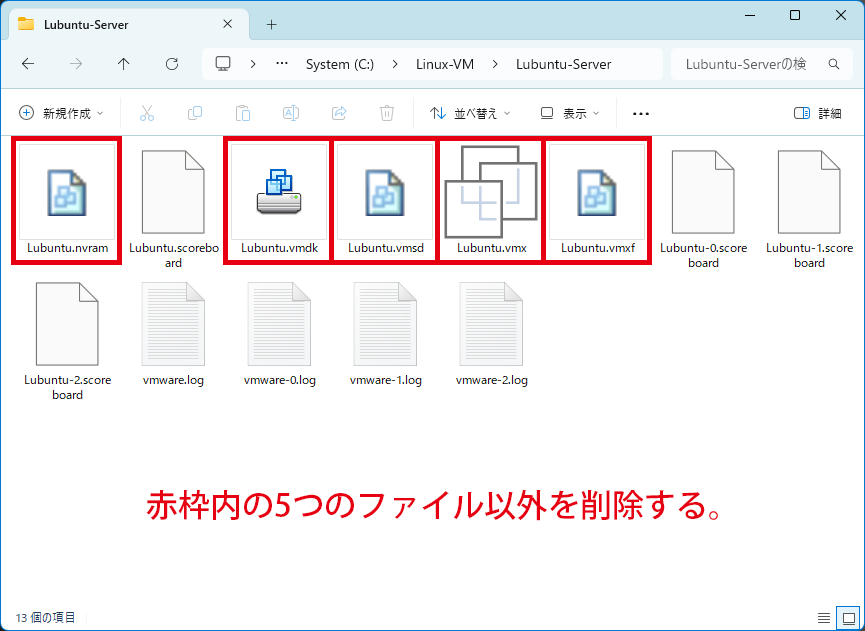Click the Copy icon on the toolbar
865x631 pixels.
tap(195, 113)
